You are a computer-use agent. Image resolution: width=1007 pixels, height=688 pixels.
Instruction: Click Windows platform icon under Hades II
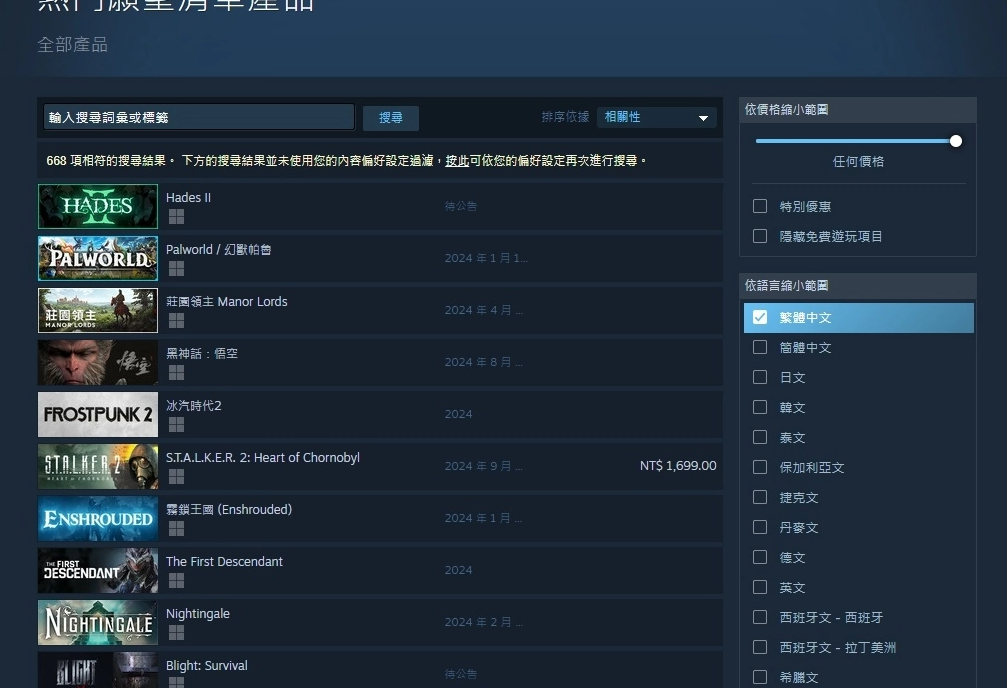point(176,216)
